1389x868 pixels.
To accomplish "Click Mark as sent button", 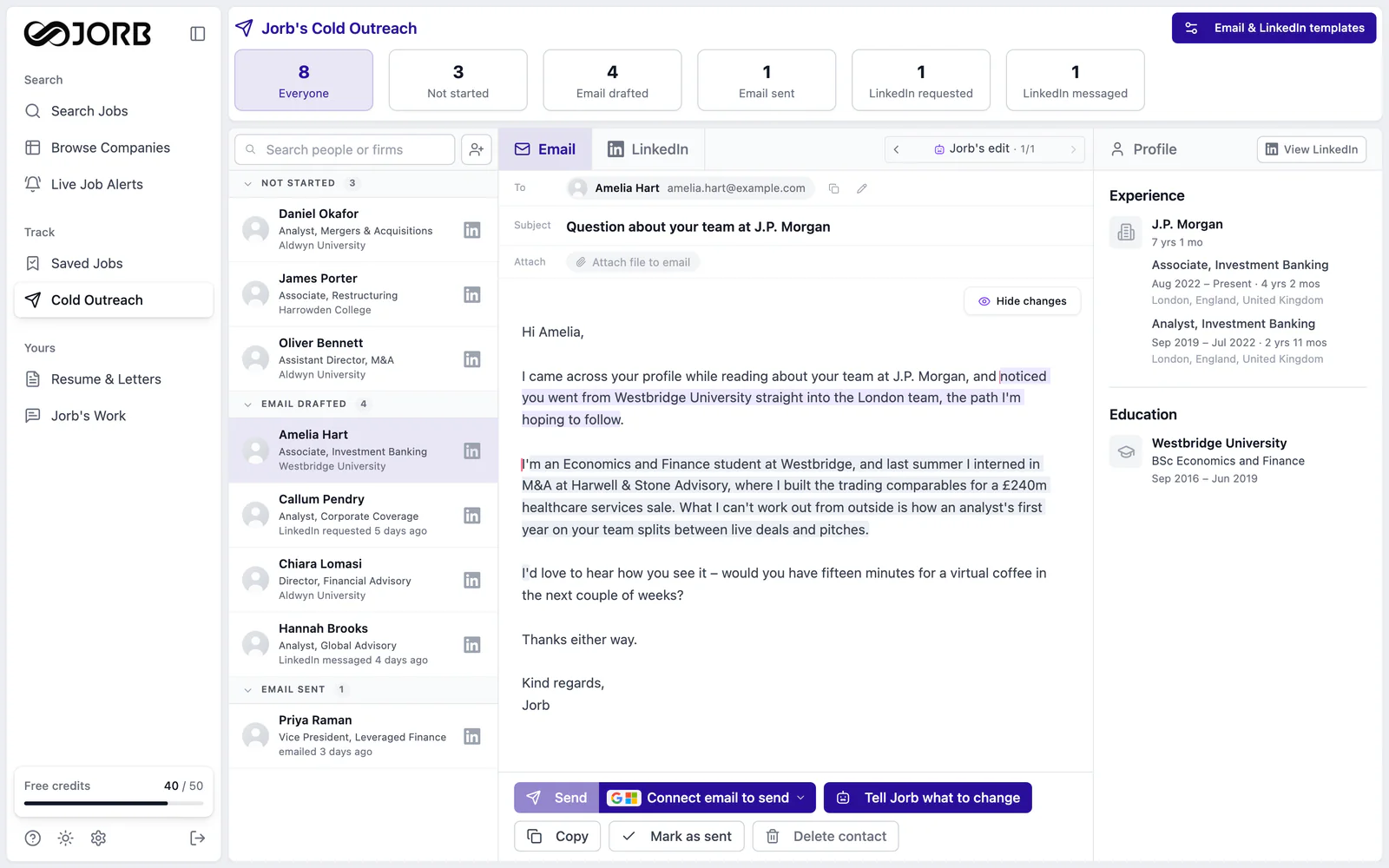I will pos(677,837).
